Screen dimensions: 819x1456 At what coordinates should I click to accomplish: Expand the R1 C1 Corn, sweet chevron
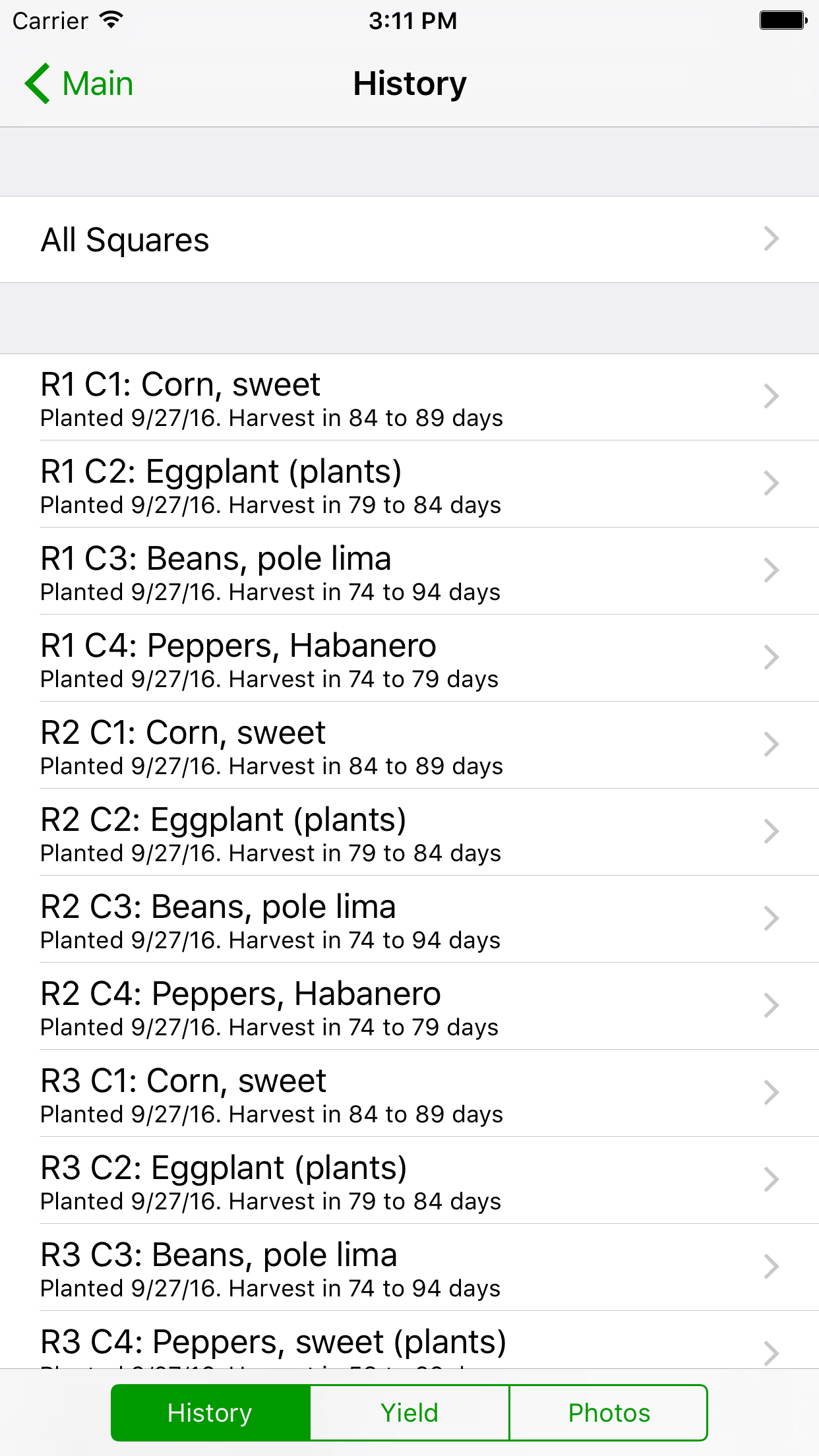(x=771, y=396)
